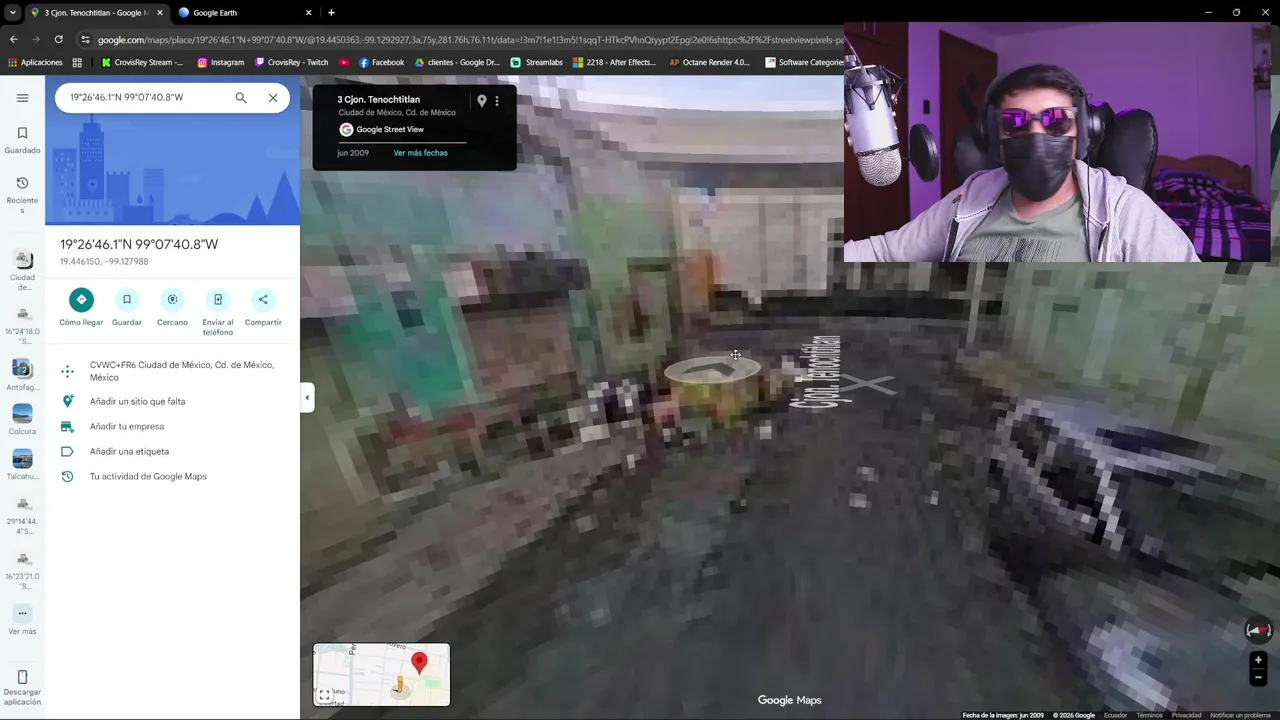Open Octane Render 4.0 bookmark
The image size is (1280, 720).
(x=709, y=62)
